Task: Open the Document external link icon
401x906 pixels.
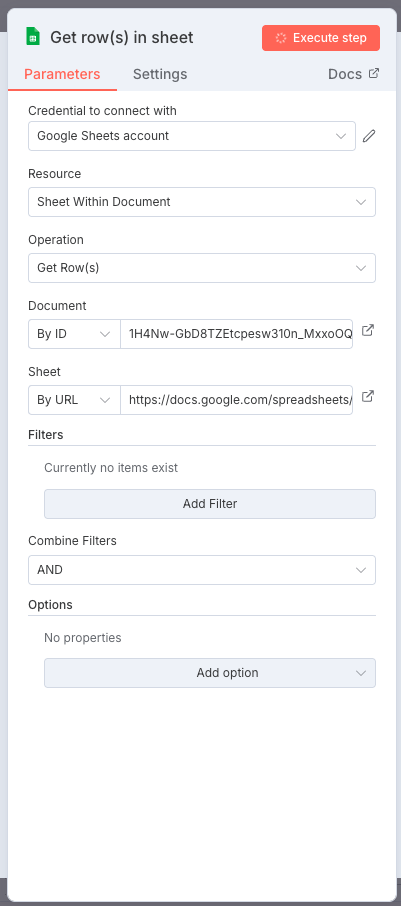Action: (x=367, y=331)
